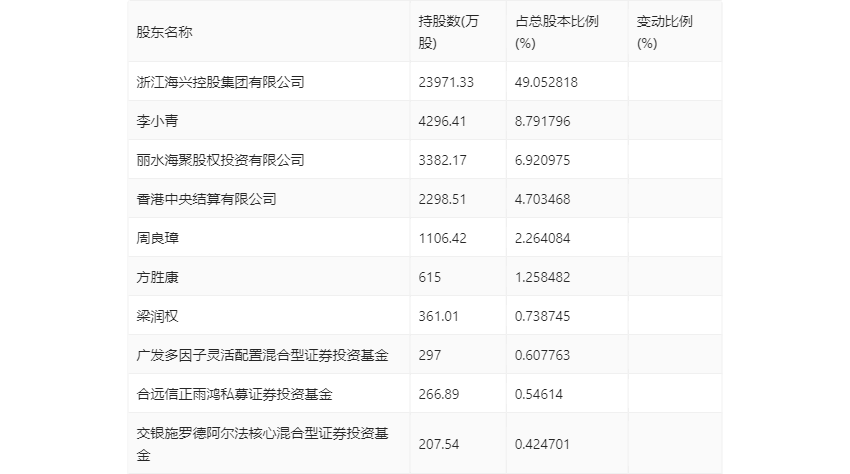Click the 持股数(万股) column header
Screen dimensions: 850x474
(448, 32)
